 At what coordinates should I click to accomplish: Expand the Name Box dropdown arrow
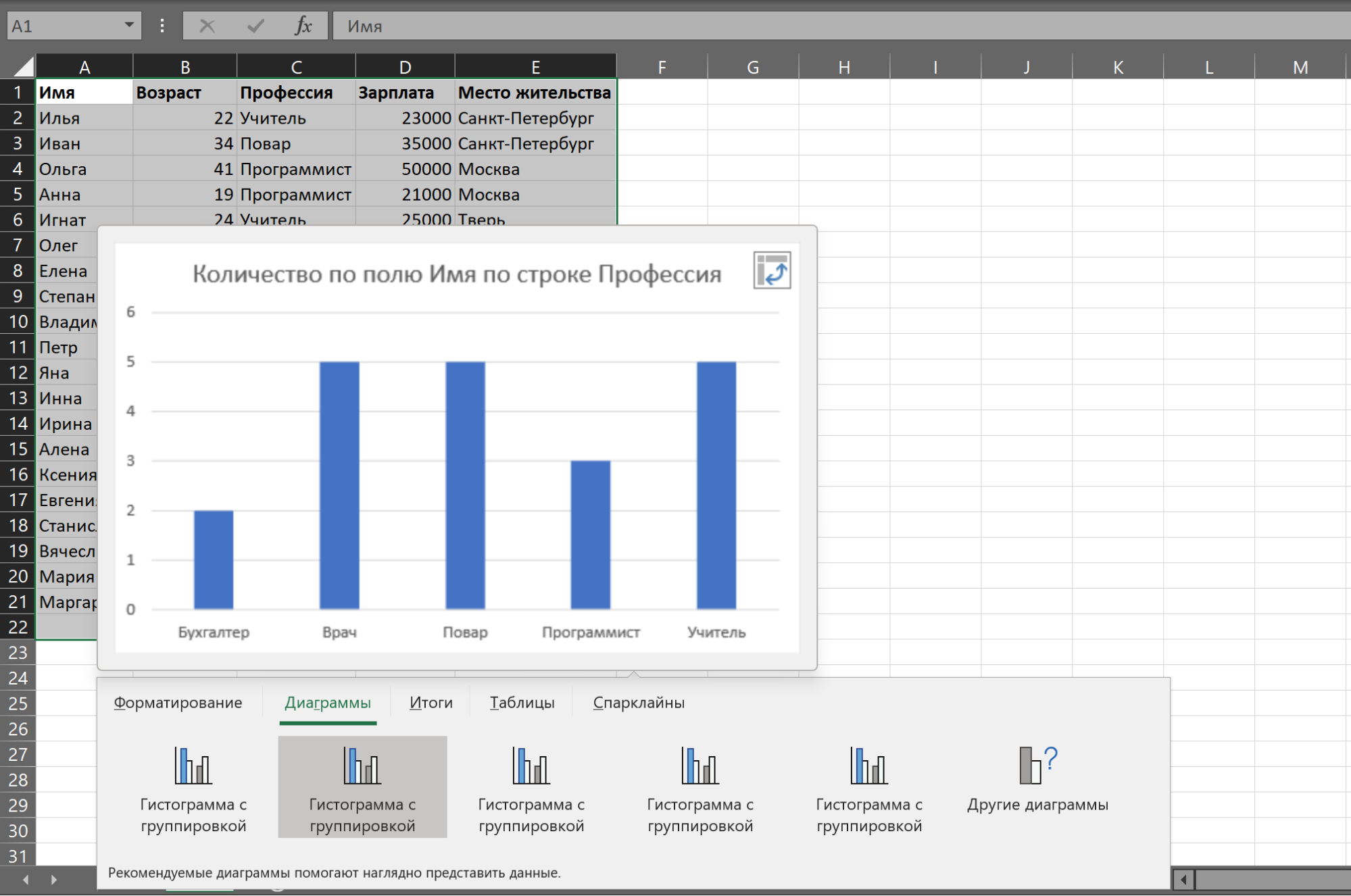pos(128,26)
